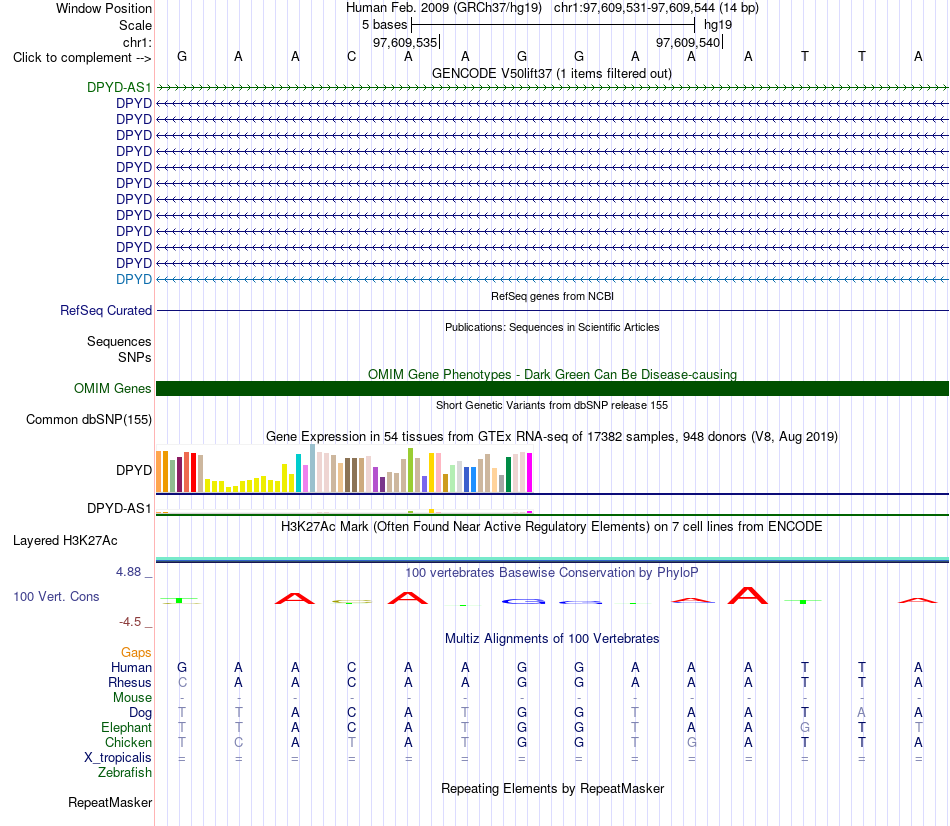950x826 pixels.
Task: Click the OMIM Genes track label
Action: (112, 388)
